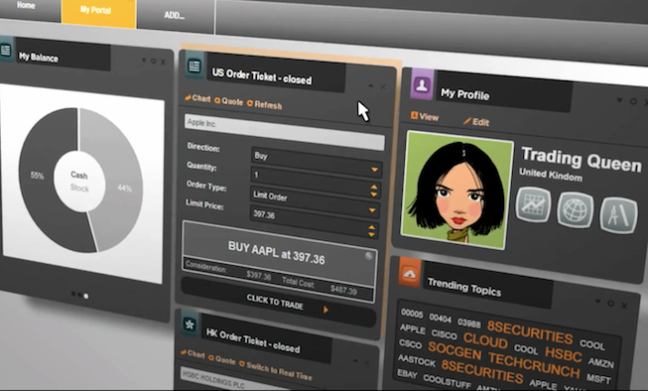The height and width of the screenshot is (391, 649).
Task: Click the US Order Ticket panel icon
Action: [194, 66]
